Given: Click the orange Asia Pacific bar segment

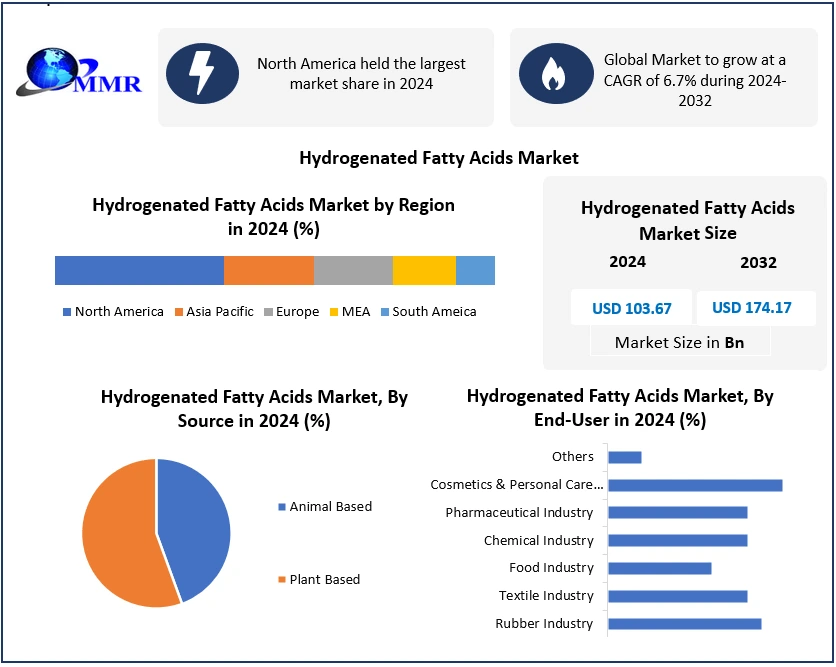Looking at the screenshot, I should tap(268, 270).
